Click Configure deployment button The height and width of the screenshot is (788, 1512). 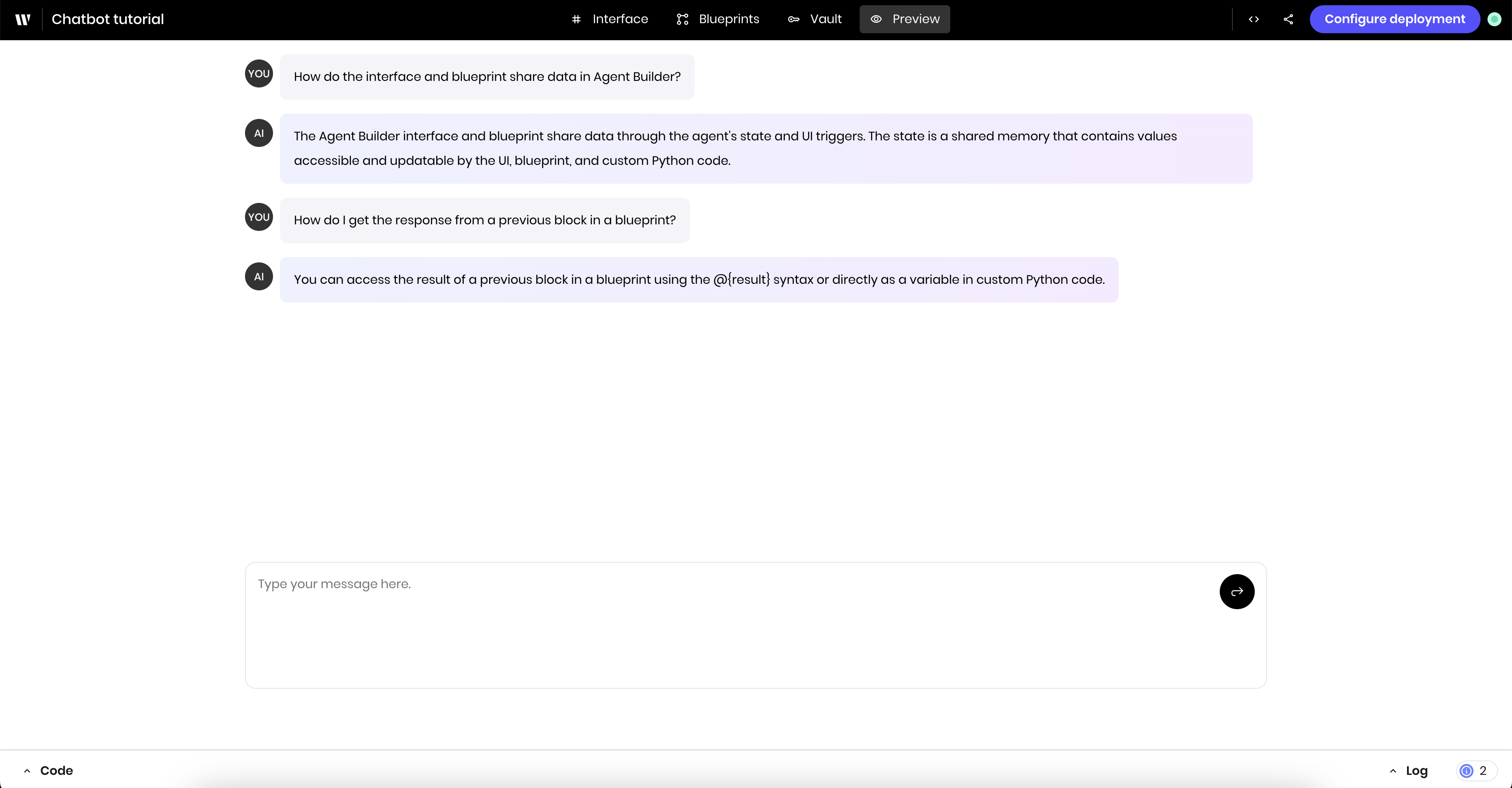coord(1395,19)
